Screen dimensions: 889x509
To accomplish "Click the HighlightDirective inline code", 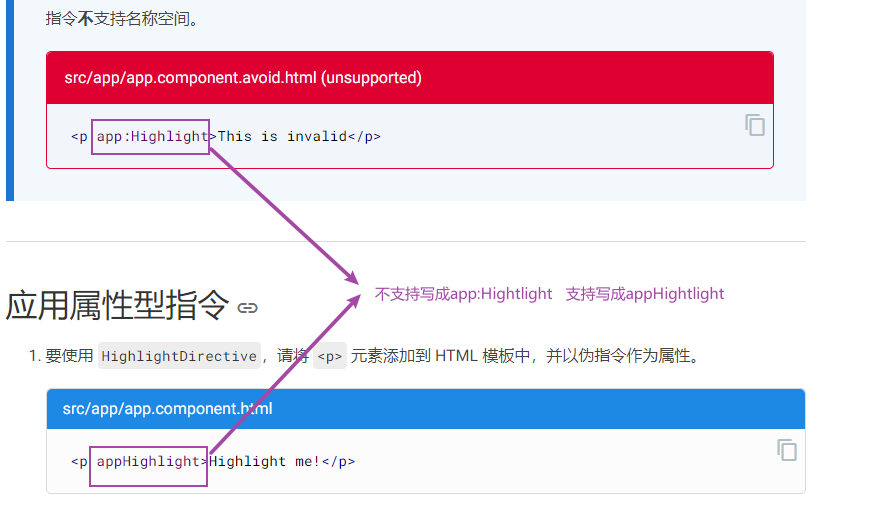I will click(179, 356).
